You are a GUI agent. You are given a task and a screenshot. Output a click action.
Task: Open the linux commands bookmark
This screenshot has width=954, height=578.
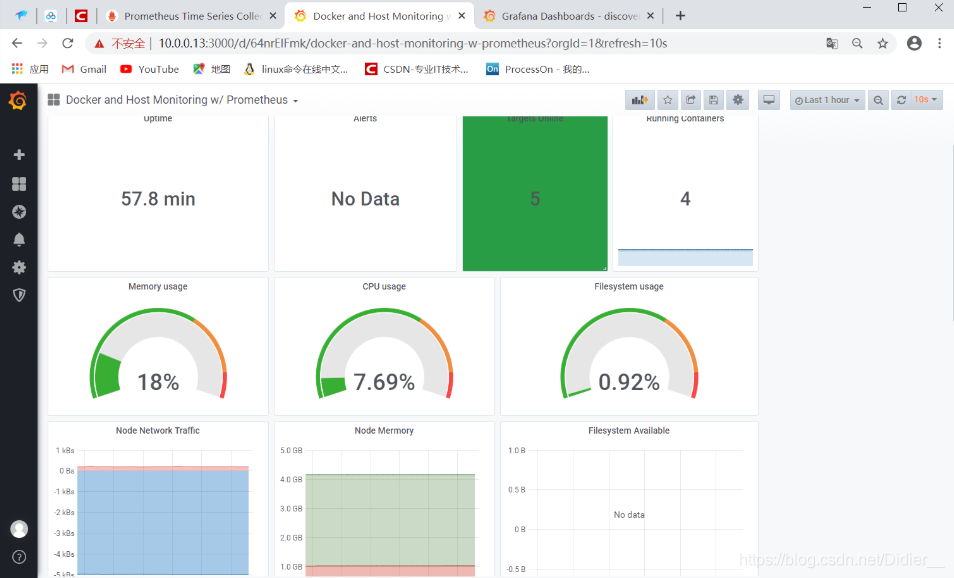[x=296, y=69]
